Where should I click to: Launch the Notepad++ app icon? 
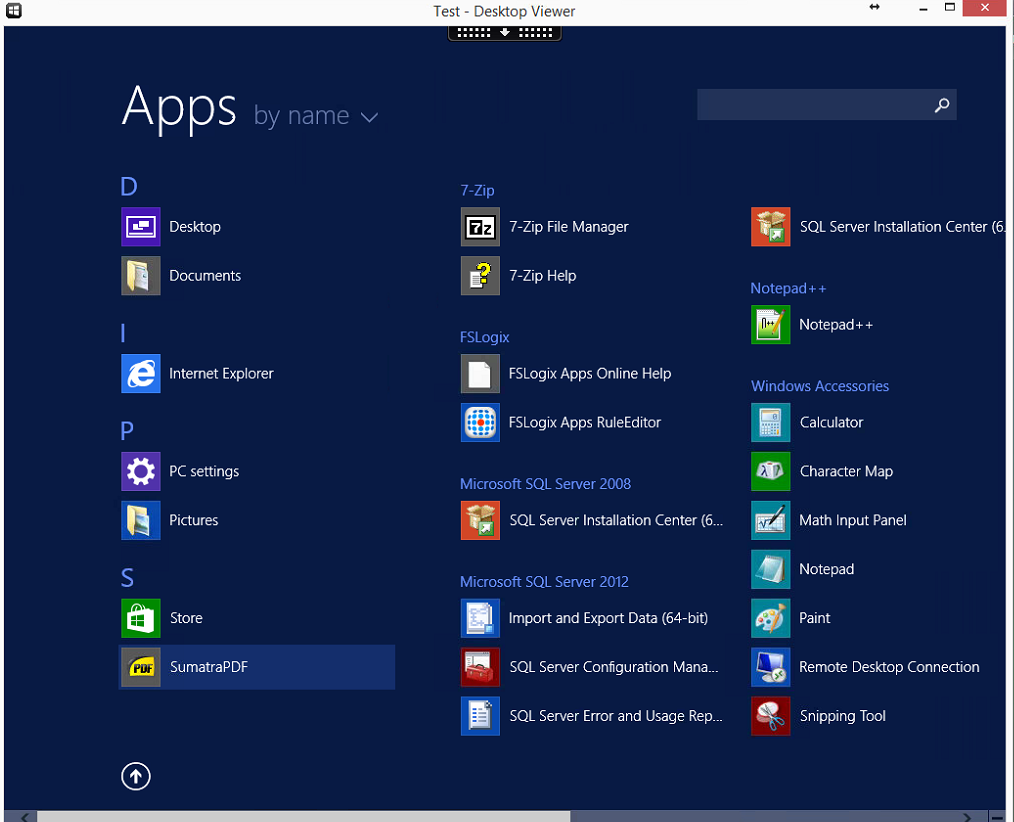770,325
